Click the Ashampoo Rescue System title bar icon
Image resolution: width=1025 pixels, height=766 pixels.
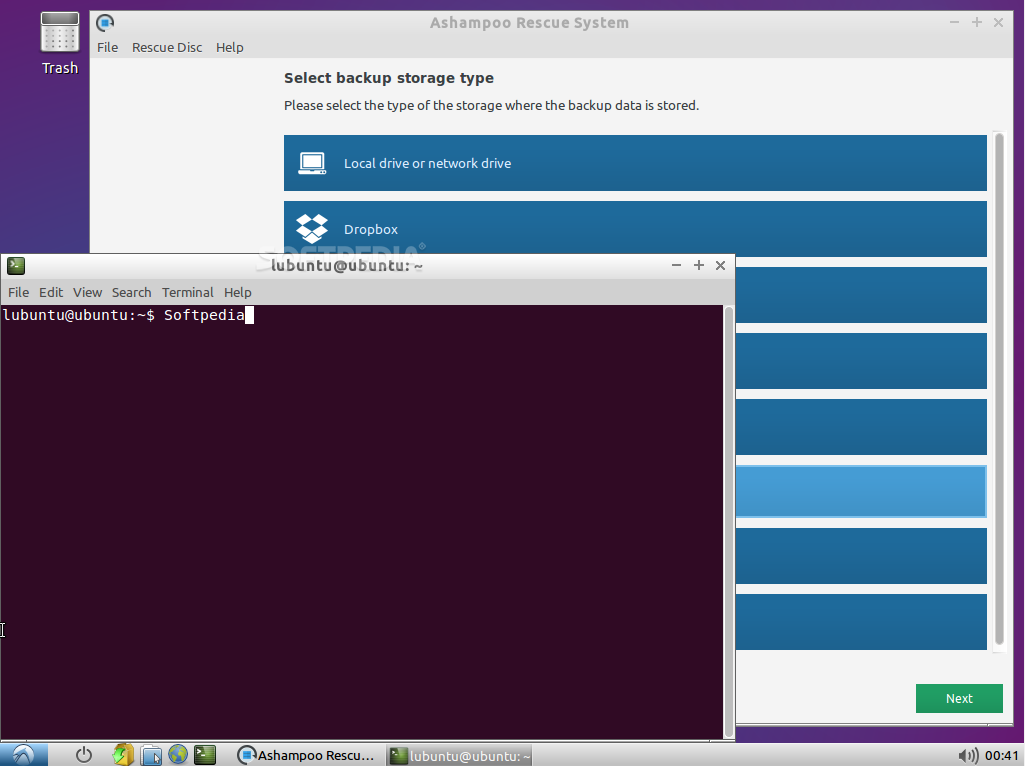tap(105, 23)
